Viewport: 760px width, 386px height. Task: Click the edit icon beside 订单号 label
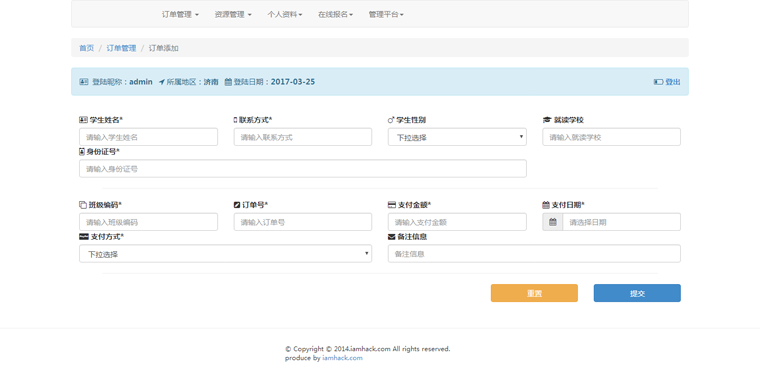point(237,205)
